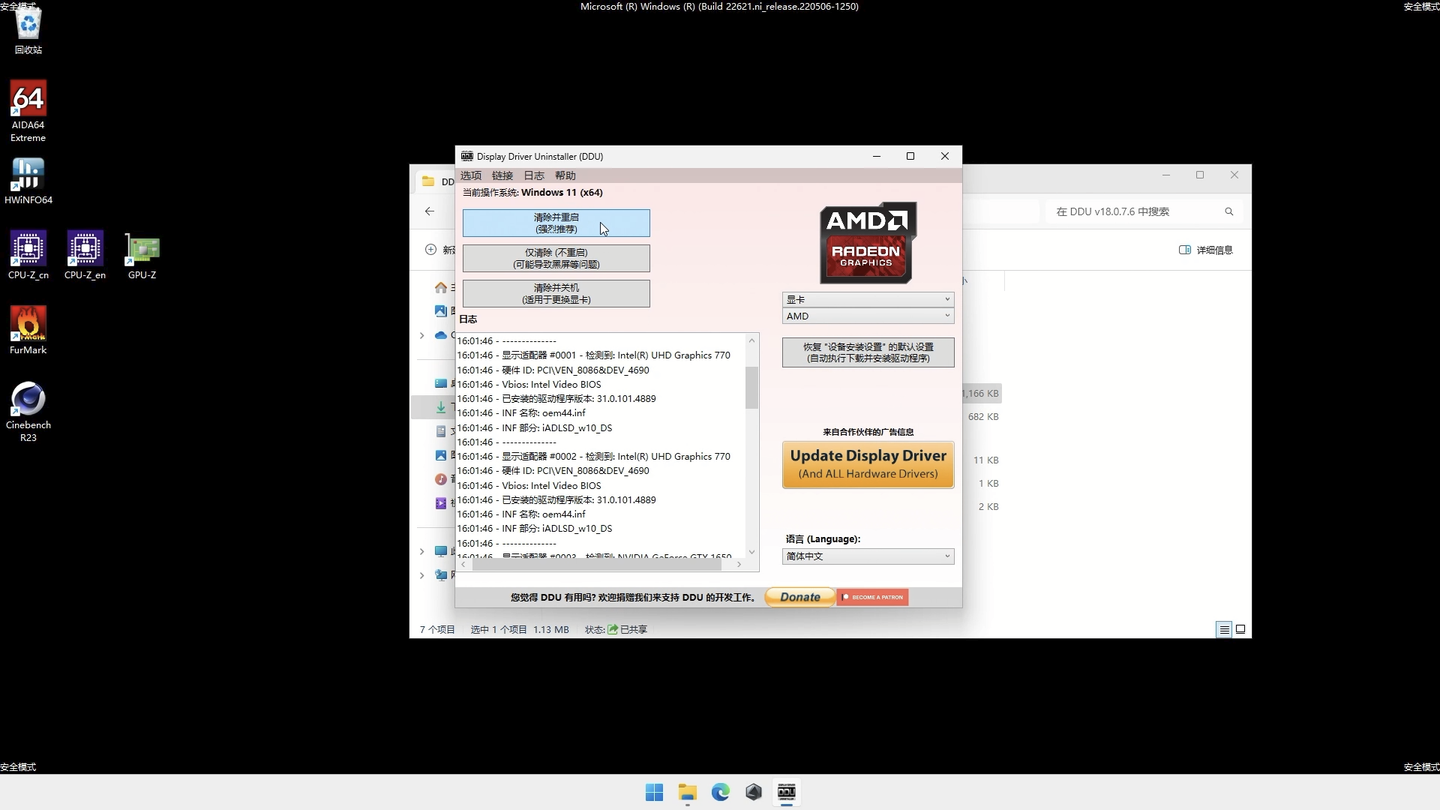
Task: Toggle the 详细信息 details pane
Action: pos(1205,250)
